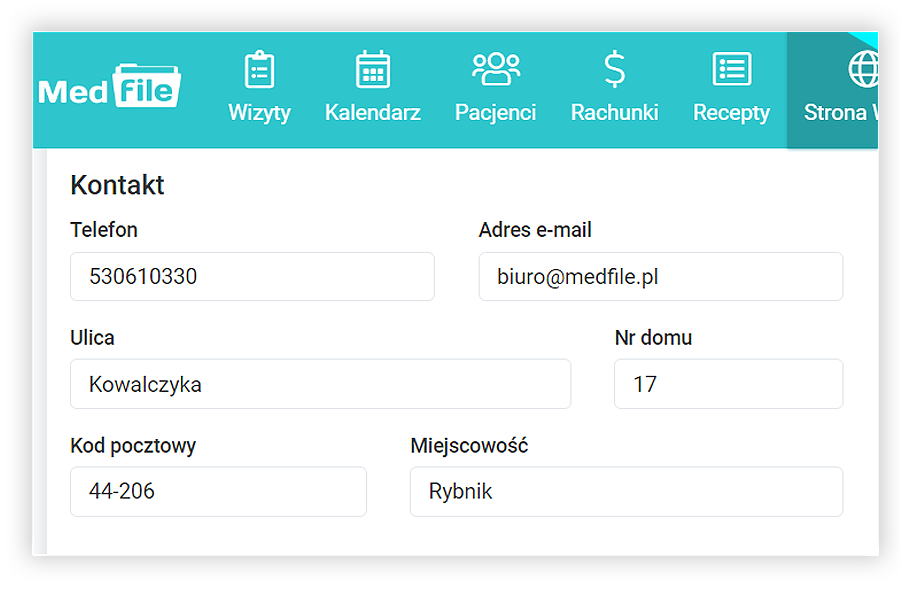Select the Ulica field containing Kowalczyka
Viewport: 900px width, 600px height.
[x=320, y=384]
